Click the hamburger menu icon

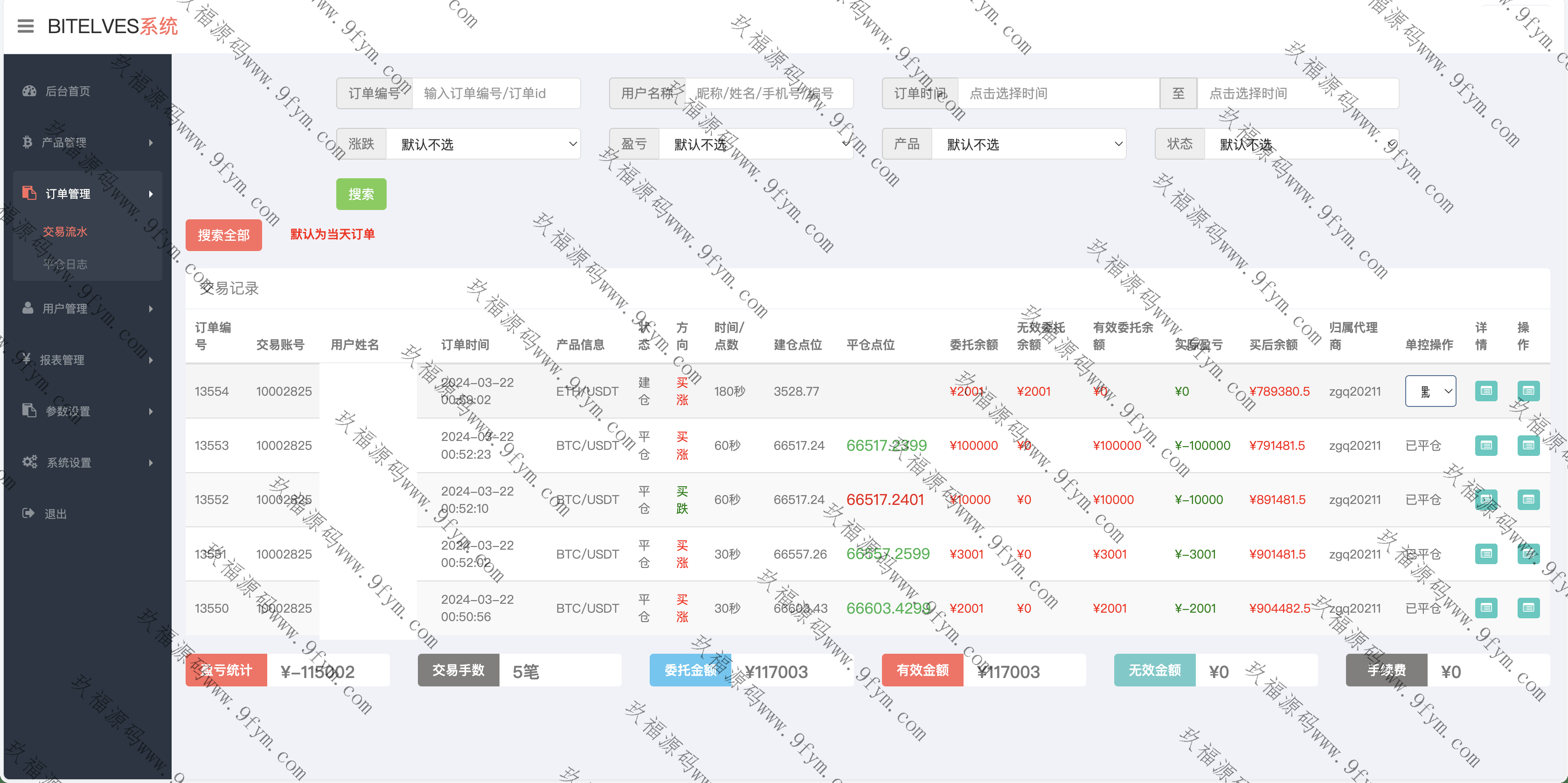tap(26, 26)
